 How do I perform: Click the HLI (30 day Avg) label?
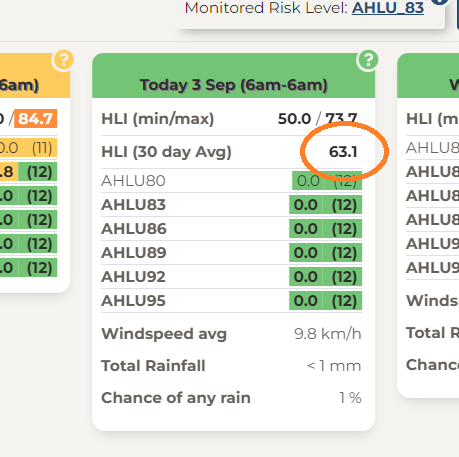point(166,152)
